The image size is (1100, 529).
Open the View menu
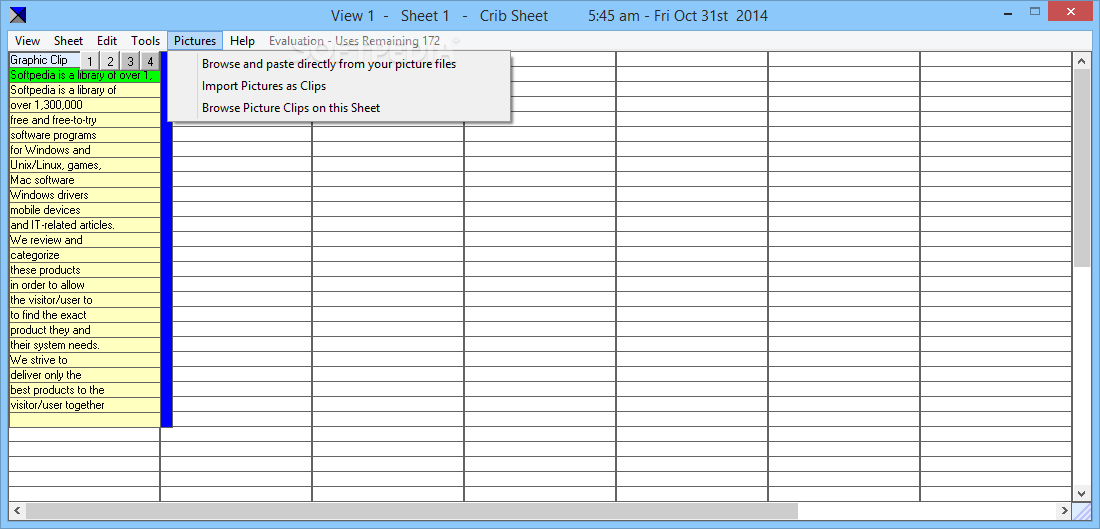pos(27,41)
